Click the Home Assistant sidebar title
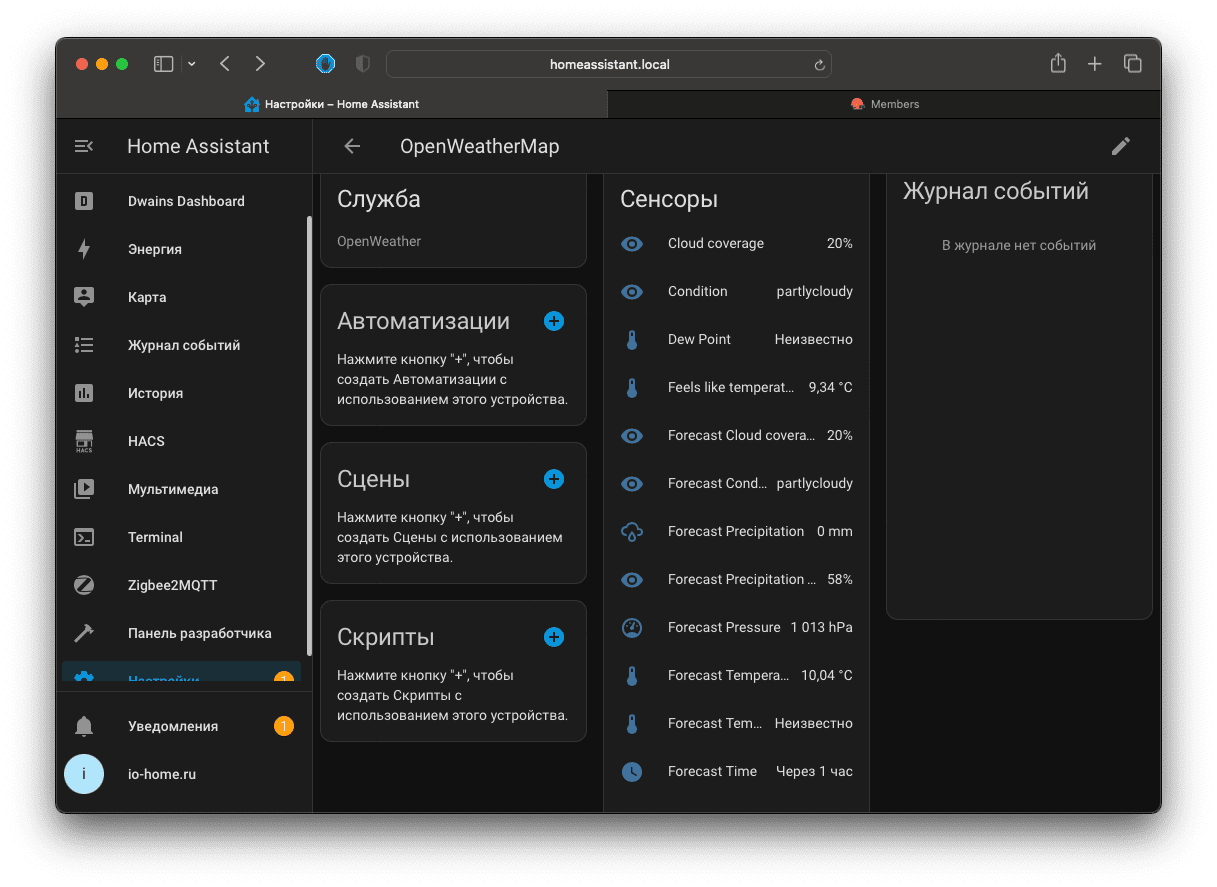 pyautogui.click(x=198, y=146)
